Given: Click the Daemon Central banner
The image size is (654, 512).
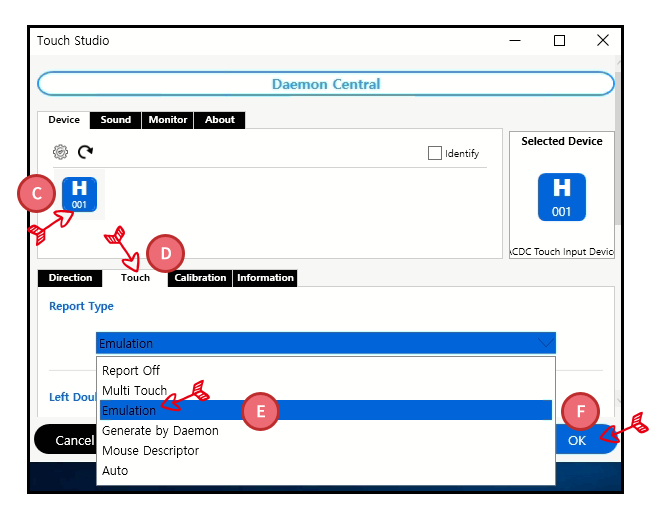Looking at the screenshot, I should 326,84.
